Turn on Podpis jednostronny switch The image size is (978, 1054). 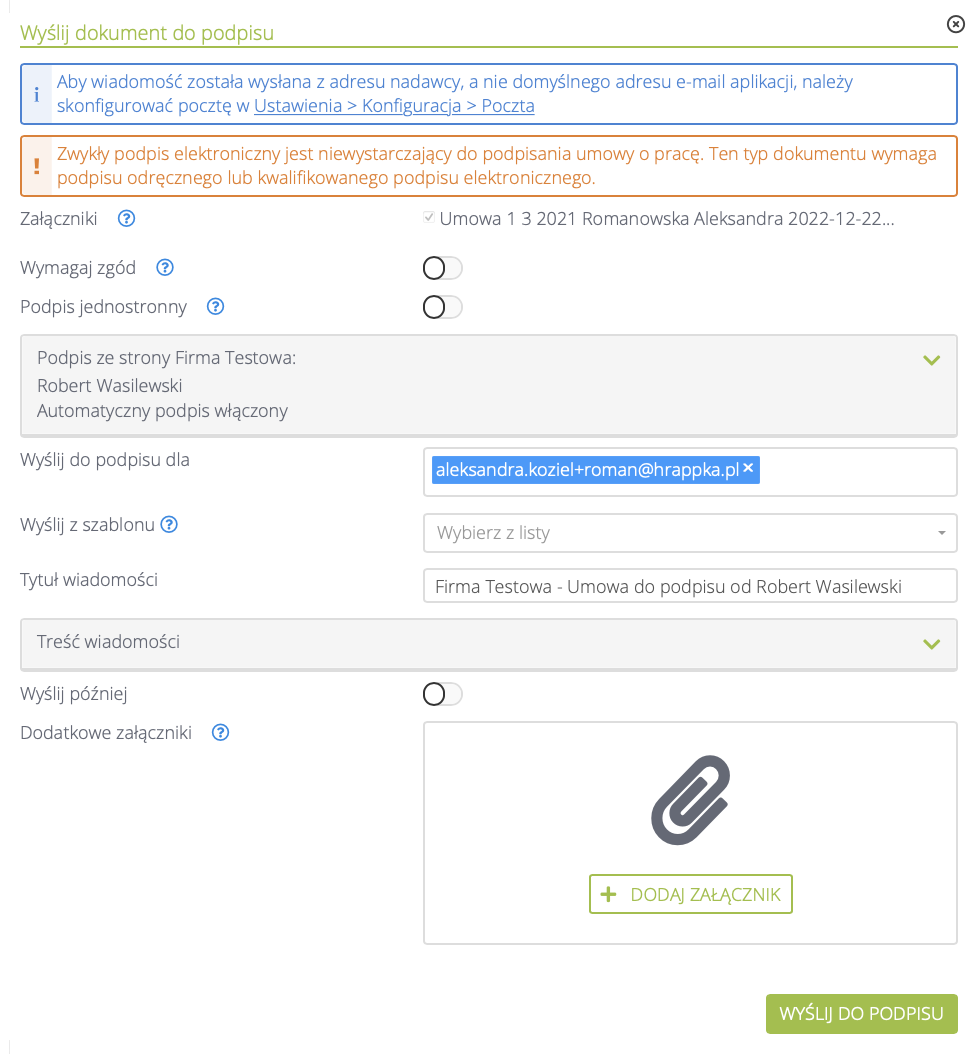(442, 307)
